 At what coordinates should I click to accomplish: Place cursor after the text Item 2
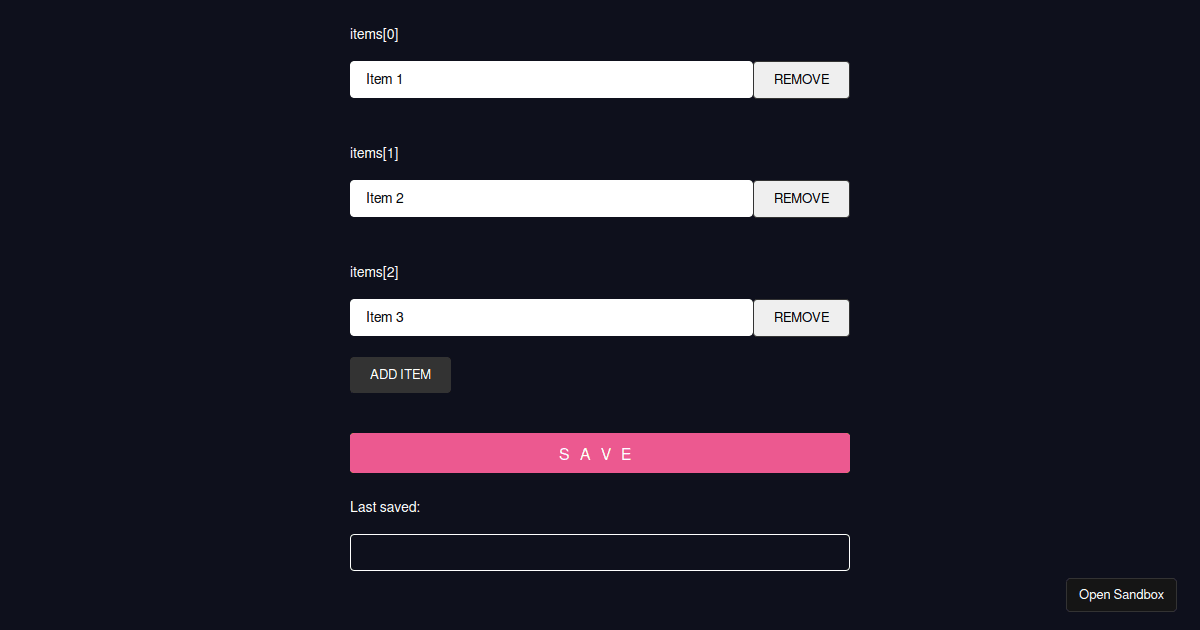[404, 198]
